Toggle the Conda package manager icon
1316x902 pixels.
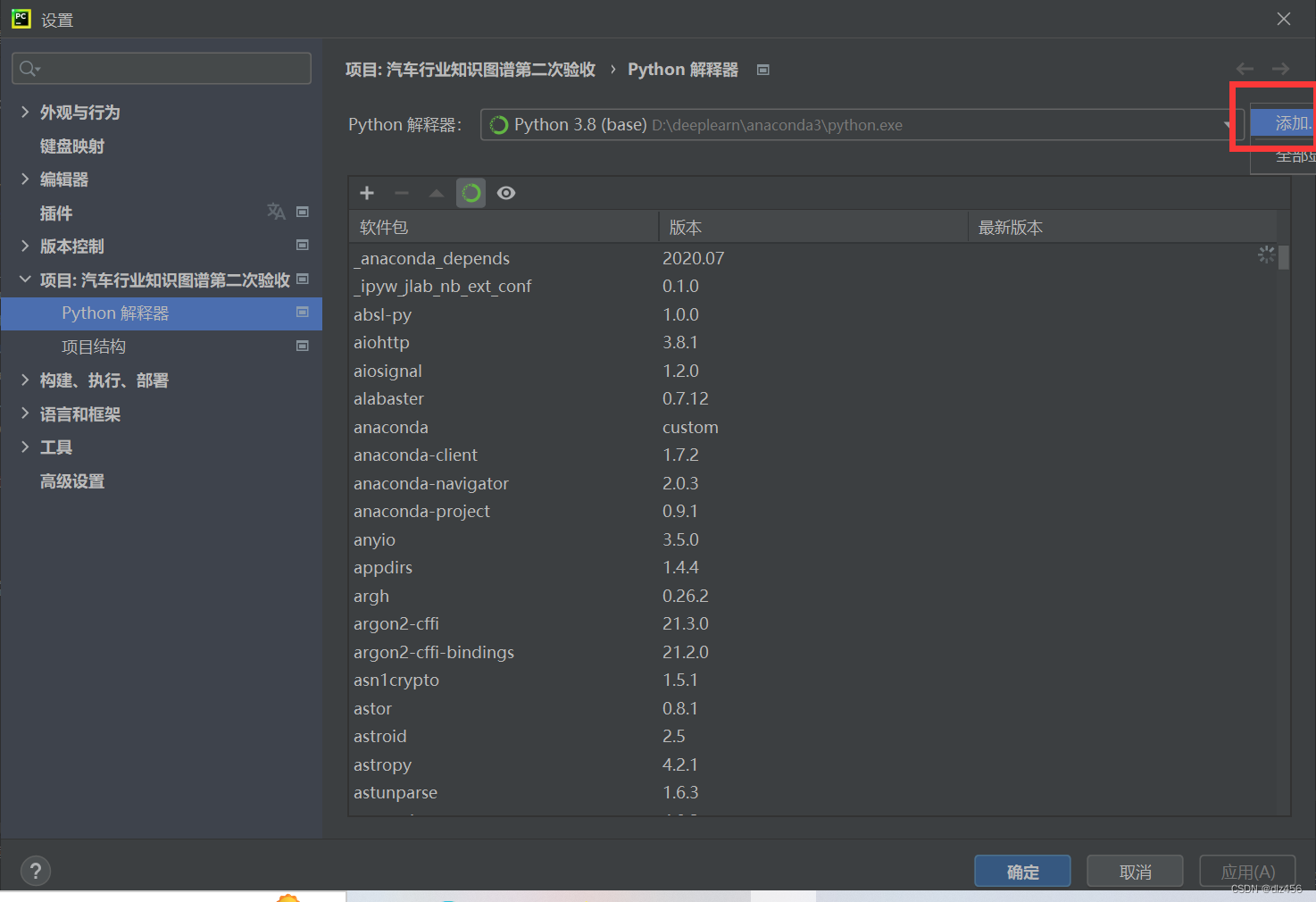[x=471, y=193]
